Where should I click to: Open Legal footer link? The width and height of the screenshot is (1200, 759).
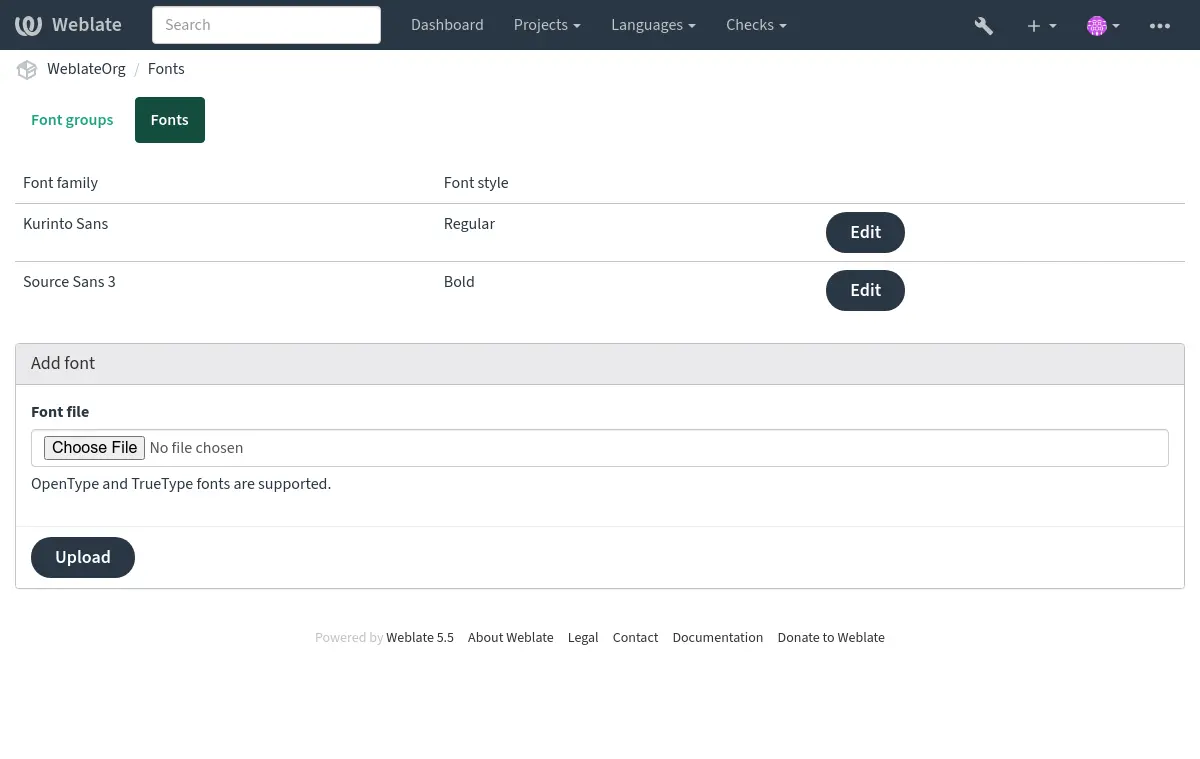click(583, 638)
